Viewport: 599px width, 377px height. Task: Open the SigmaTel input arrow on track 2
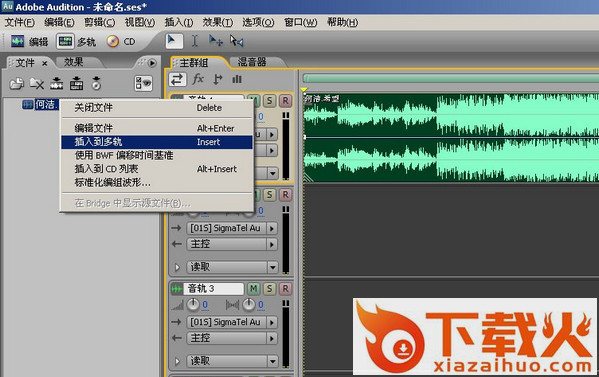tap(272, 228)
